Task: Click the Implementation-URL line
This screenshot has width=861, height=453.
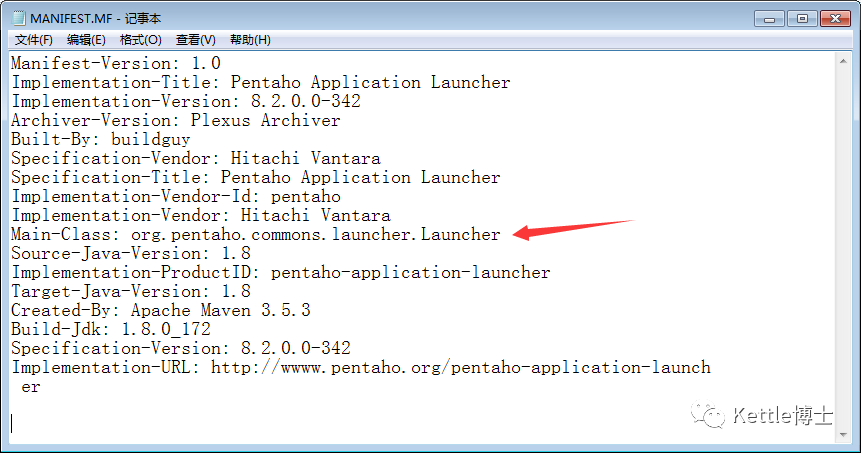Action: pos(361,367)
